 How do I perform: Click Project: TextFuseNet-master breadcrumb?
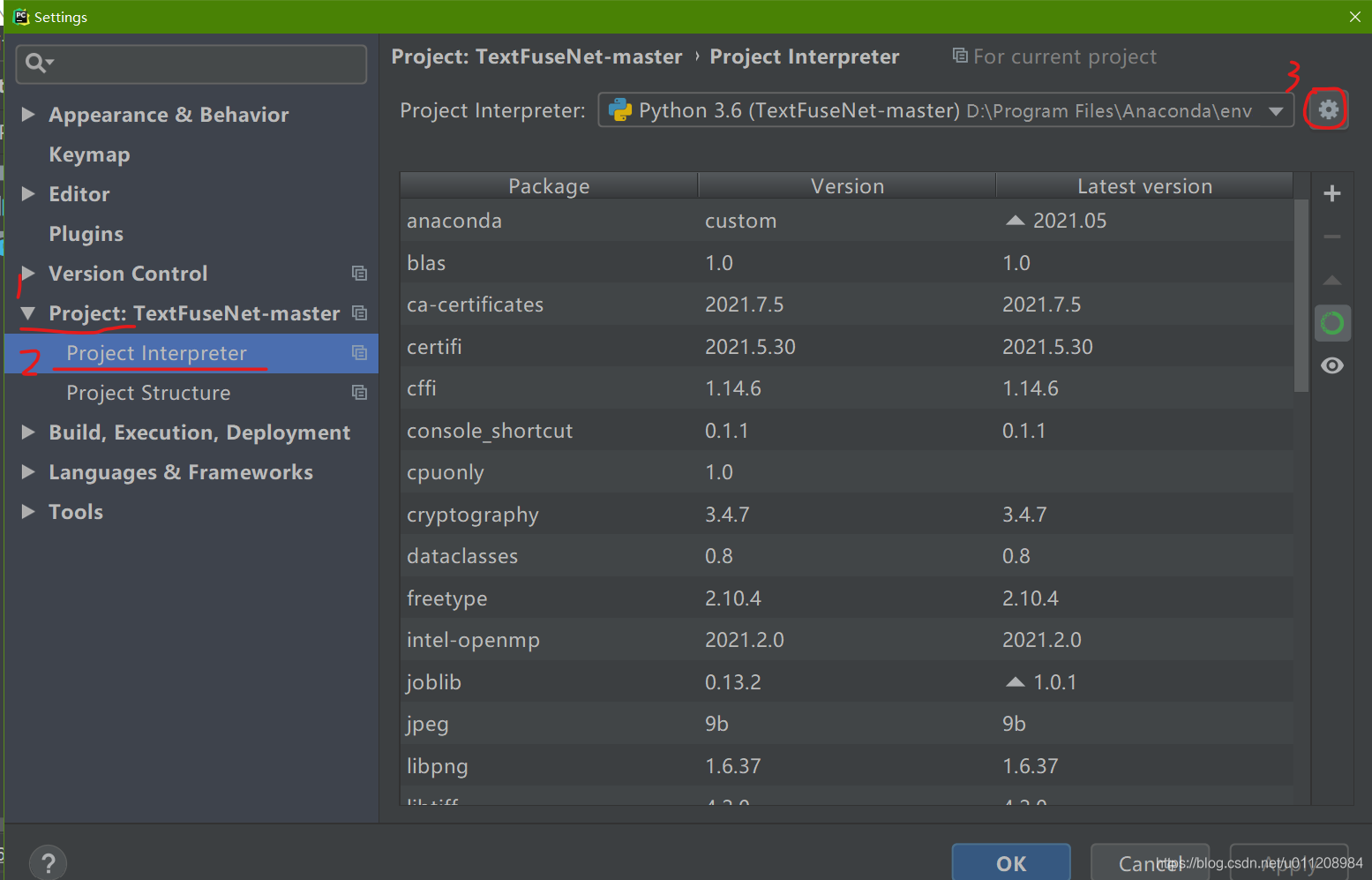[x=536, y=56]
